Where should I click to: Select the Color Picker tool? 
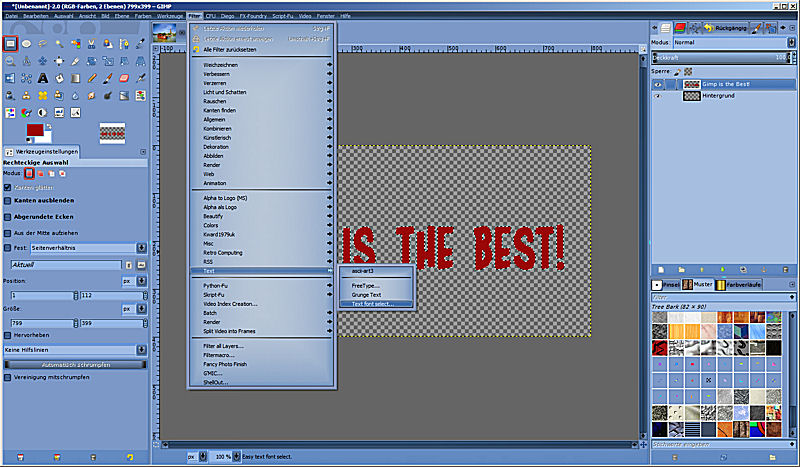click(141, 44)
